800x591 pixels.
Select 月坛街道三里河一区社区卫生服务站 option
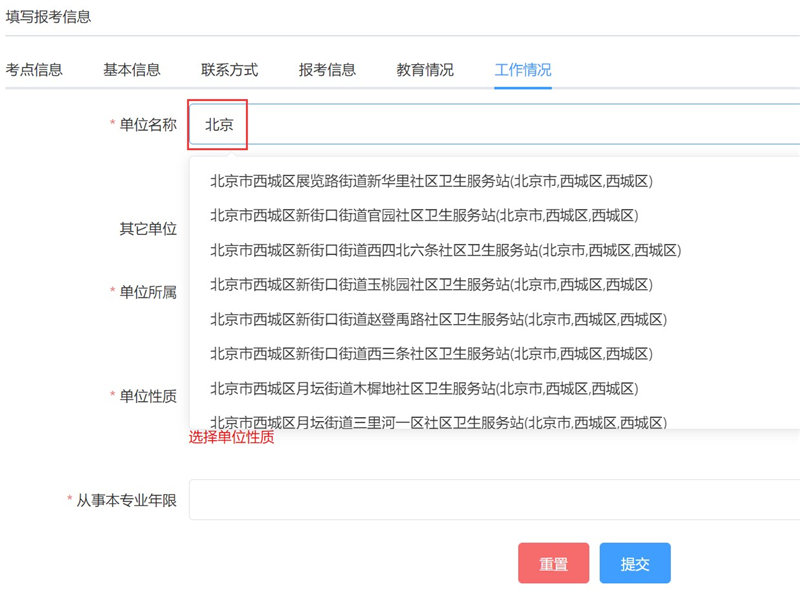pos(437,421)
